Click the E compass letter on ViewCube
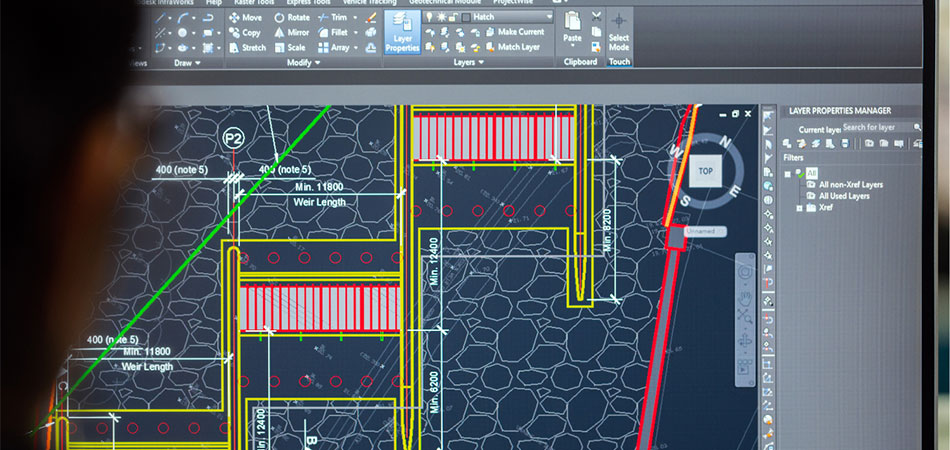Image resolution: width=950 pixels, height=450 pixels. pos(735,193)
